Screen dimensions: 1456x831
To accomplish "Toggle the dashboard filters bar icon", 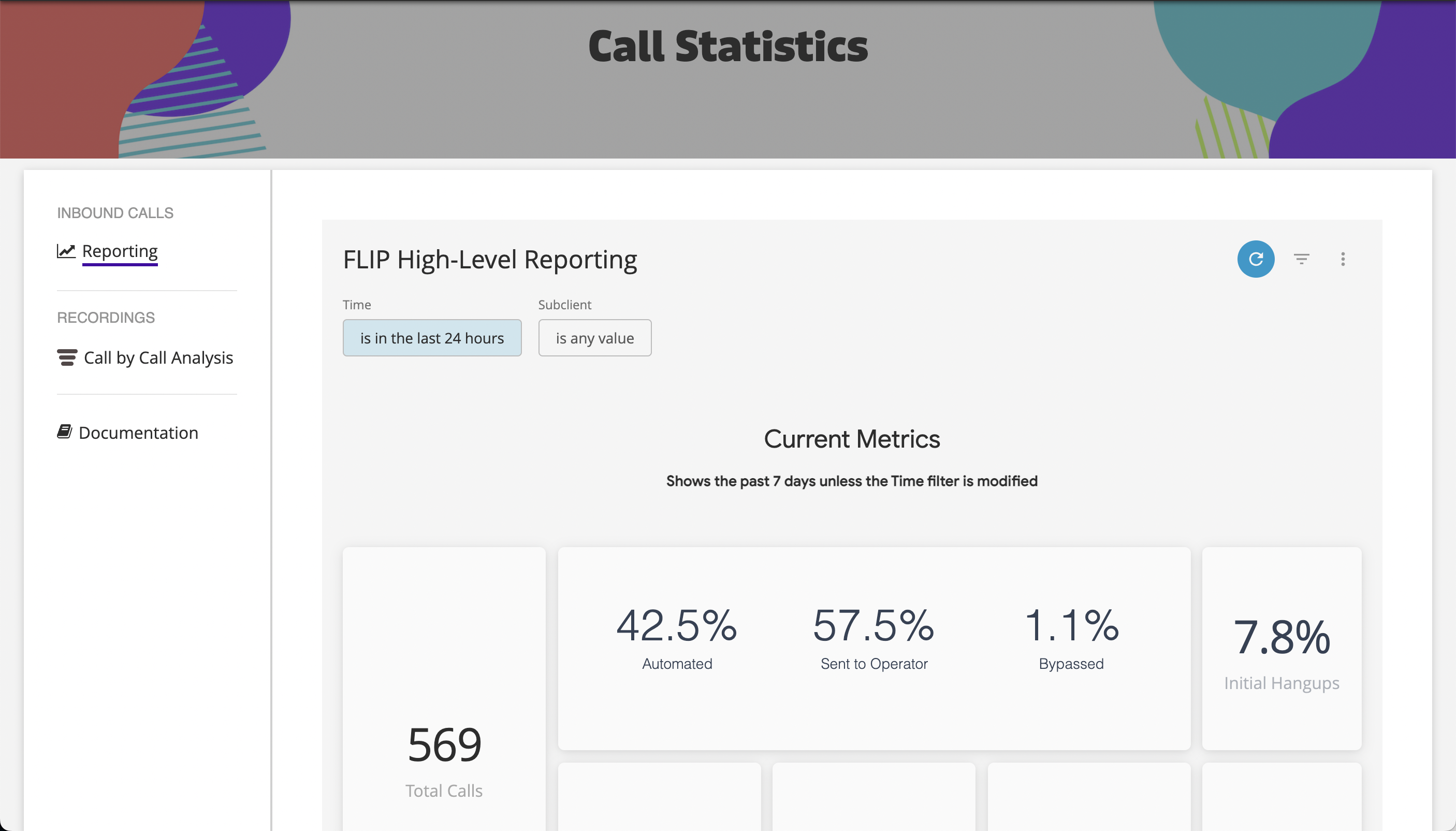I will click(1301, 259).
